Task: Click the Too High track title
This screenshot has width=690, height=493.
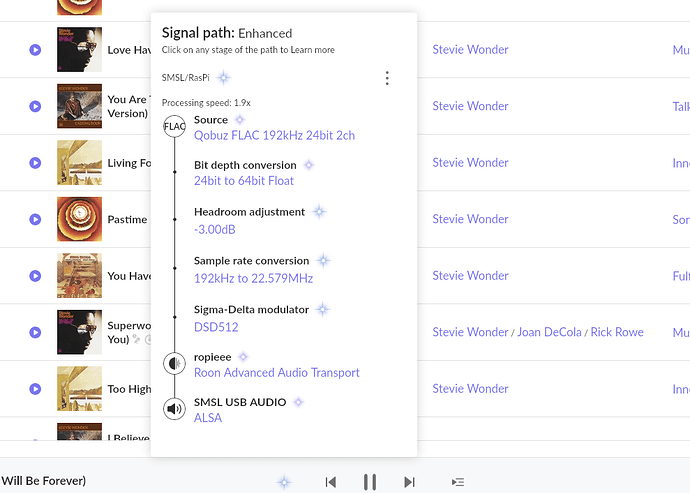Action: (x=129, y=389)
